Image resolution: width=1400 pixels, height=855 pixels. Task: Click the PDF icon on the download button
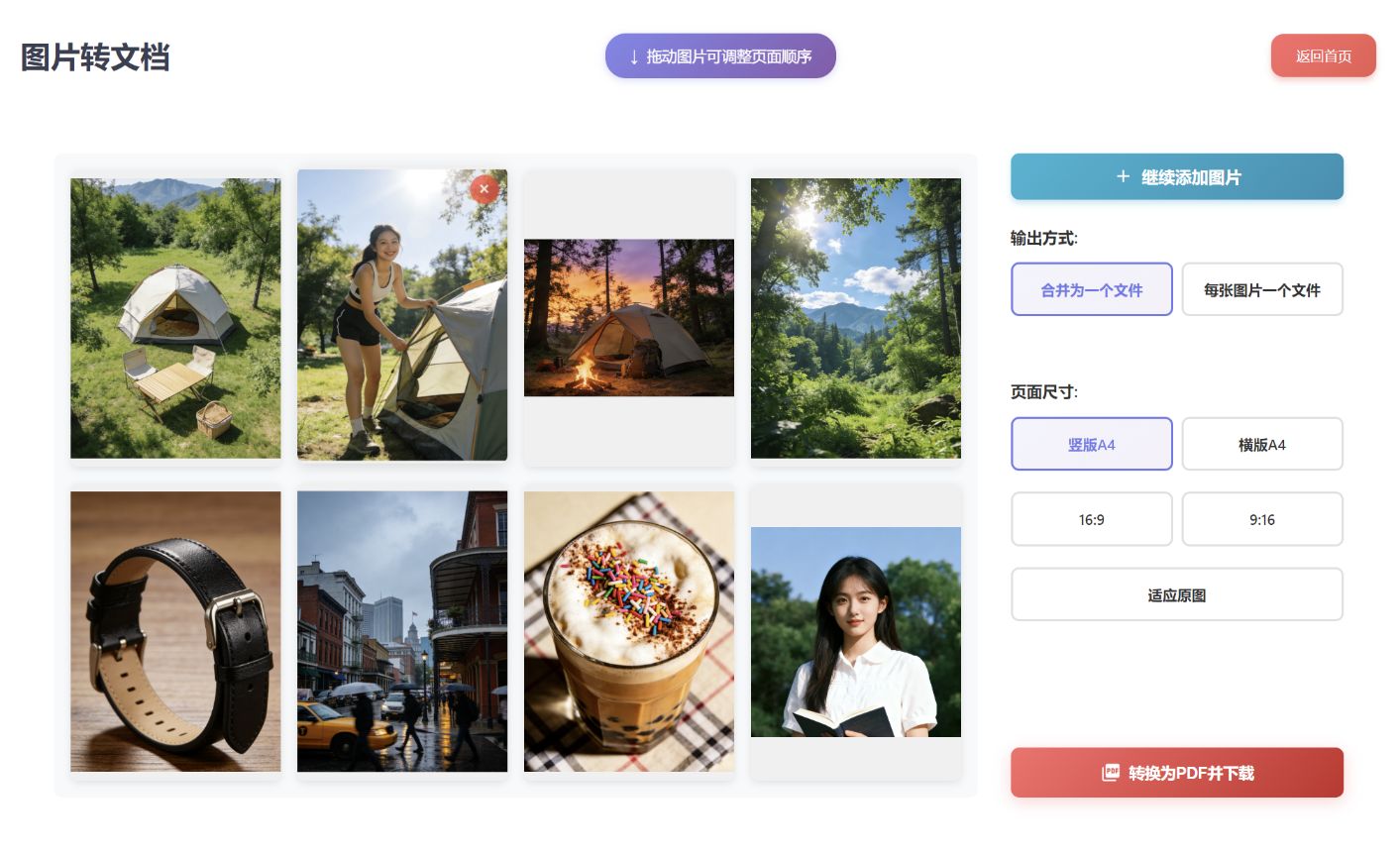1111,773
